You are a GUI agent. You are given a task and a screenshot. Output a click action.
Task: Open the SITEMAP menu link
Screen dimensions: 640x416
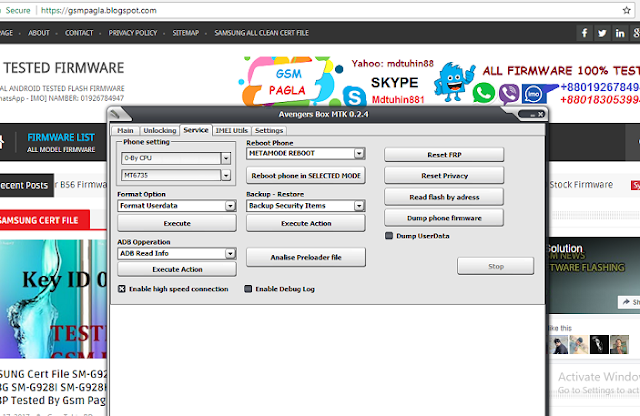click(186, 33)
